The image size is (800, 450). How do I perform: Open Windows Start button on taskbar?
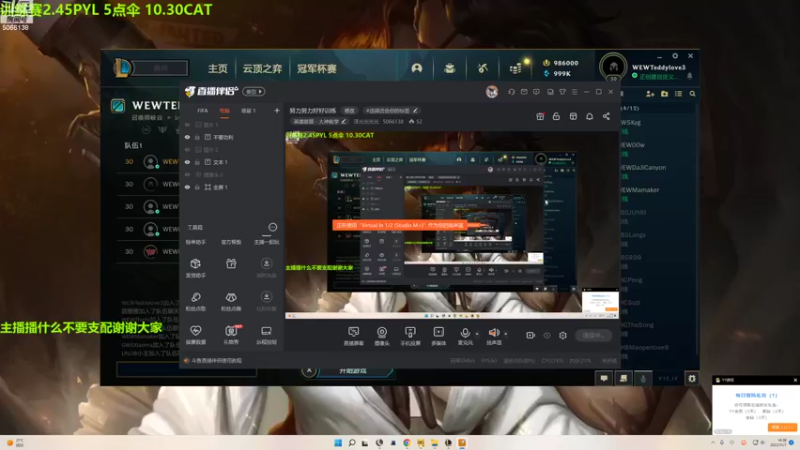(338, 443)
